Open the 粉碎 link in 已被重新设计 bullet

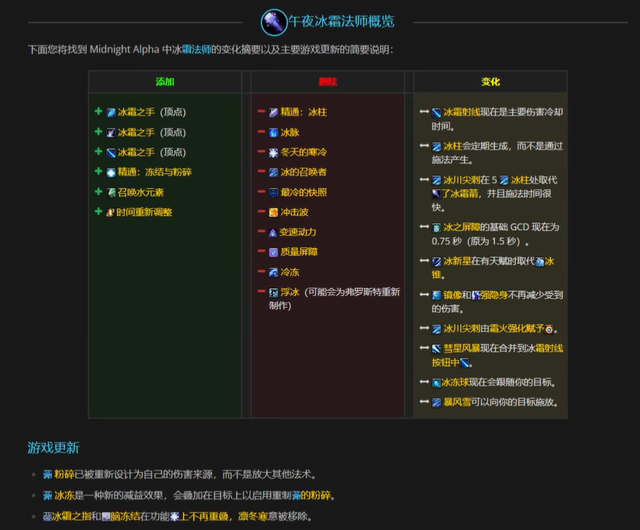click(x=64, y=474)
